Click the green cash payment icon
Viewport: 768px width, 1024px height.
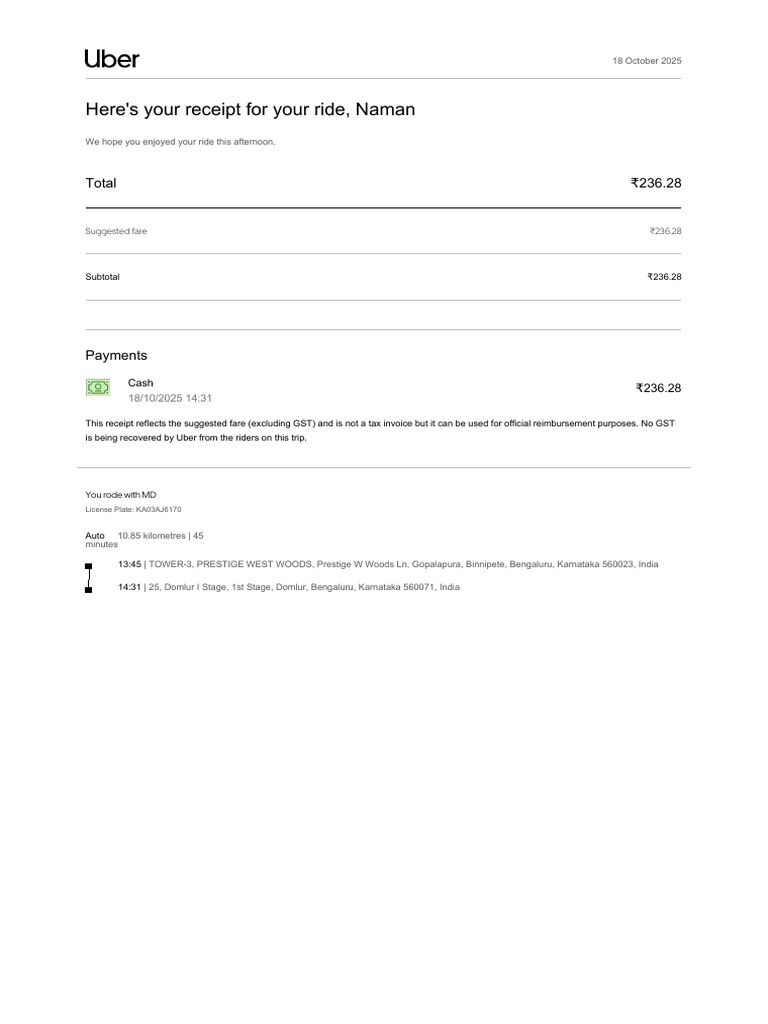click(x=98, y=387)
